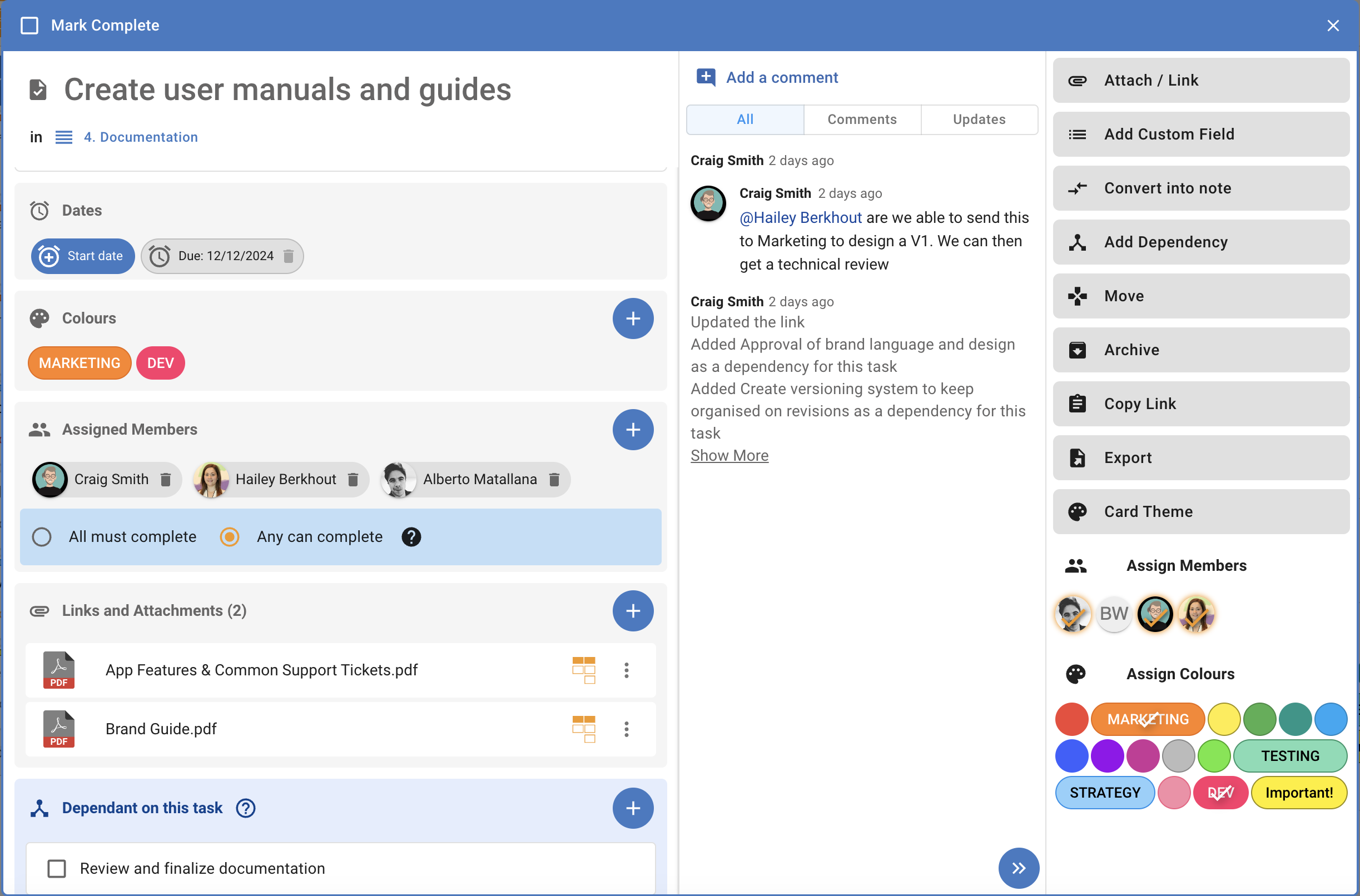Click help icon beside Dependant on this task

click(x=246, y=808)
